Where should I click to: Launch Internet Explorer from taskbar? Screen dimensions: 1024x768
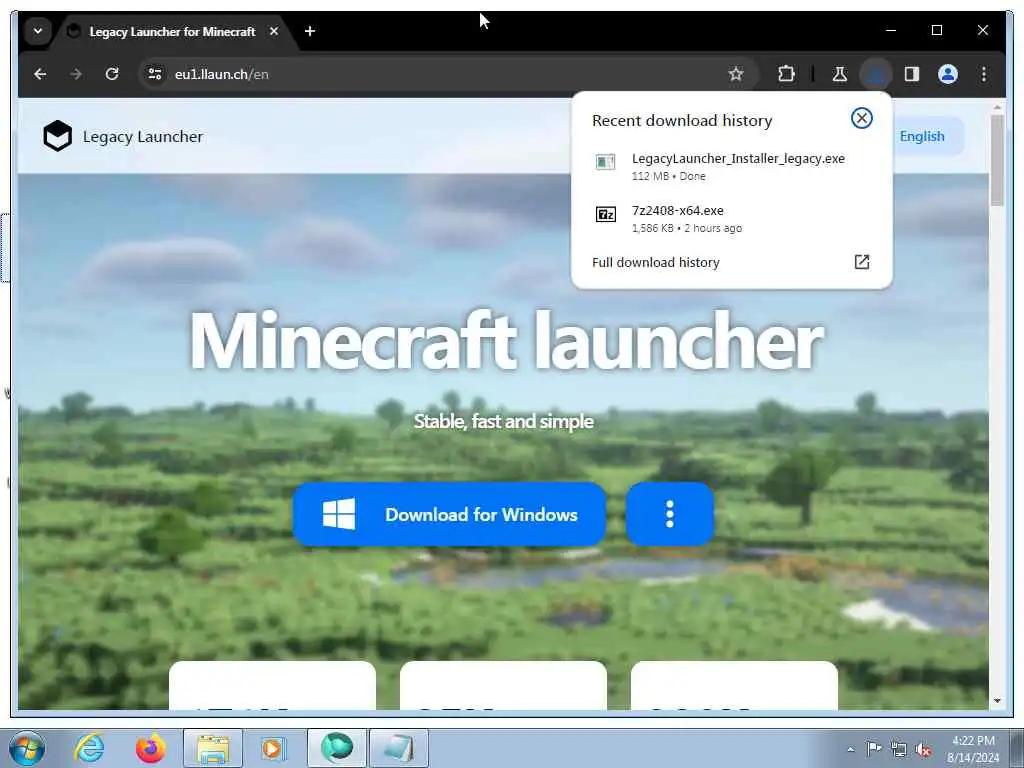(x=89, y=748)
